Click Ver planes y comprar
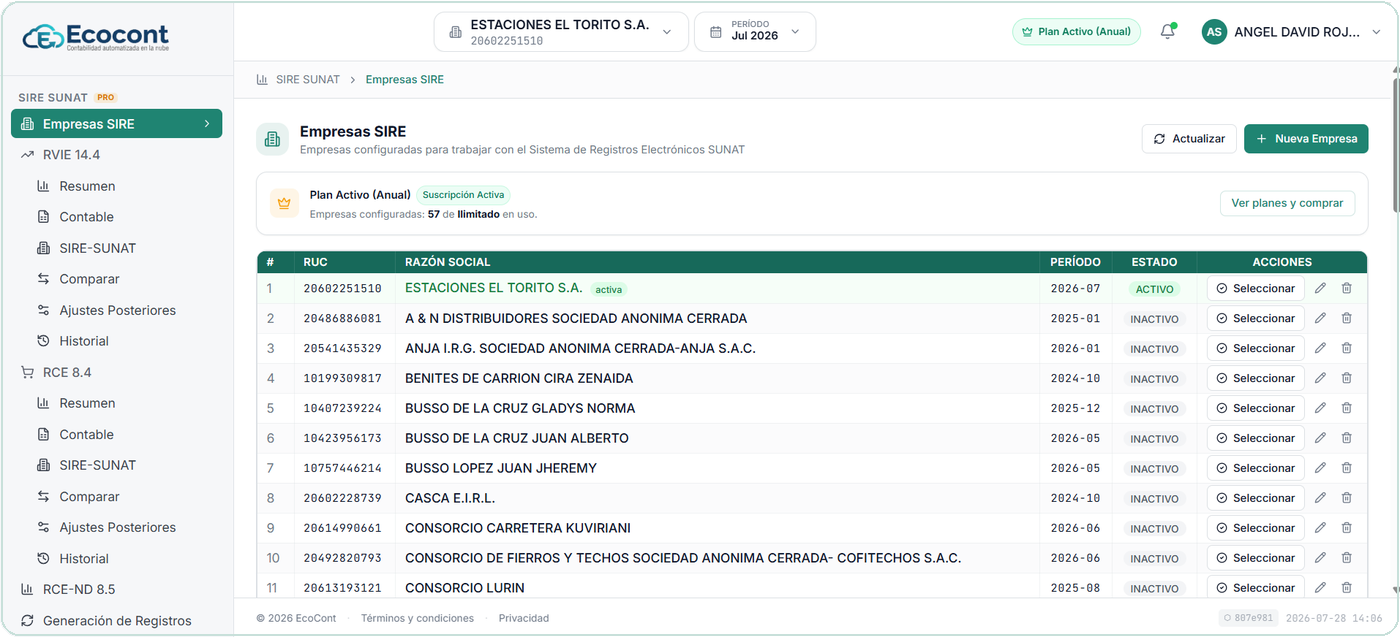1400x637 pixels. coord(1287,203)
